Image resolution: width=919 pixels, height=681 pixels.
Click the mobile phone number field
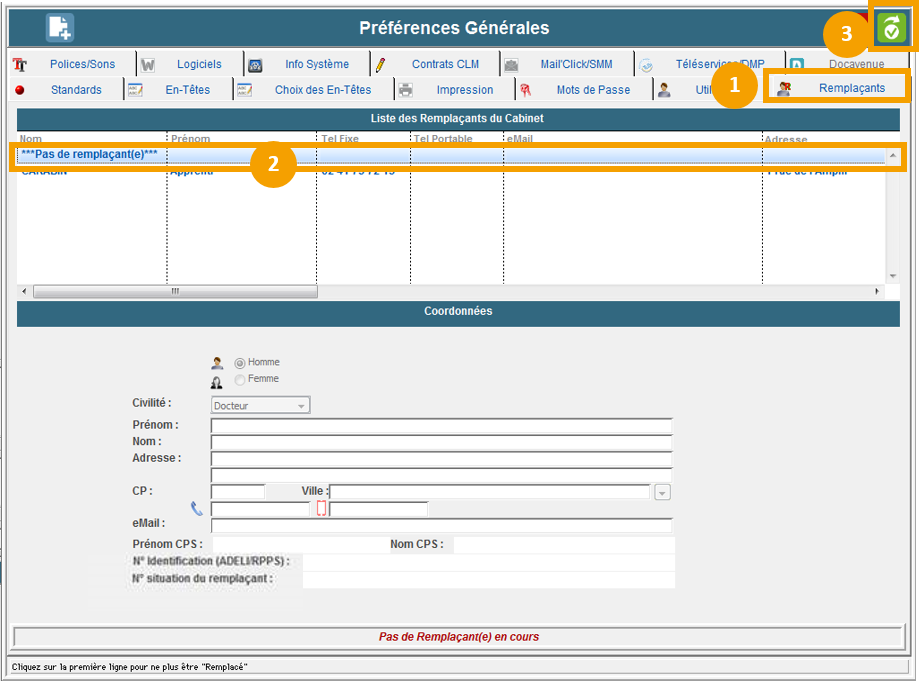(379, 509)
